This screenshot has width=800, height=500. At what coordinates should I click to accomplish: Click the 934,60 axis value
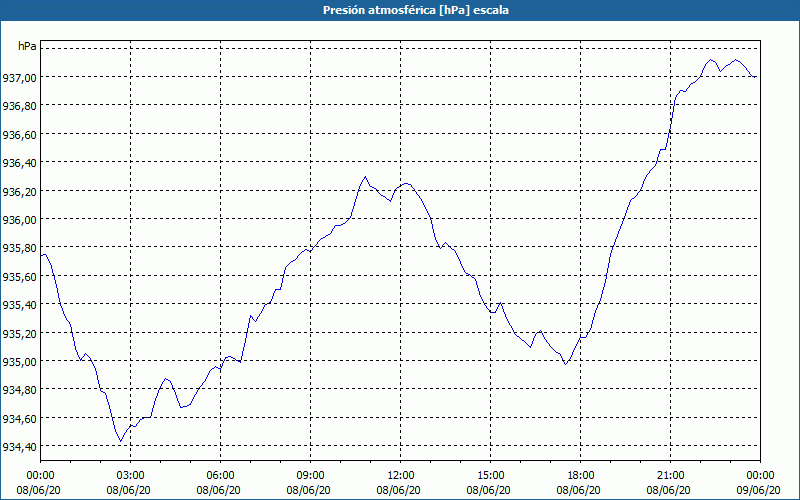click(x=19, y=418)
